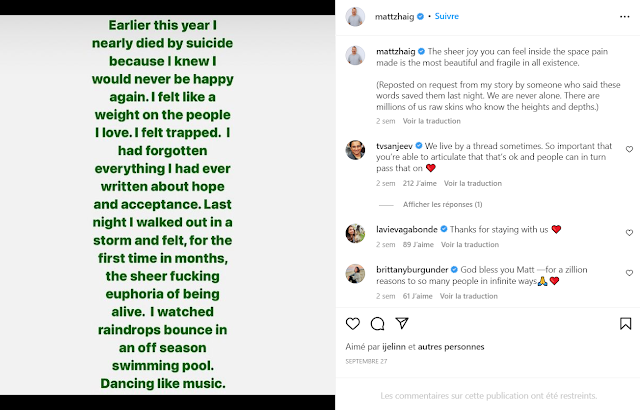Like tvsanjeev's comment with the small heart
This screenshot has width=640, height=410.
pos(629,149)
